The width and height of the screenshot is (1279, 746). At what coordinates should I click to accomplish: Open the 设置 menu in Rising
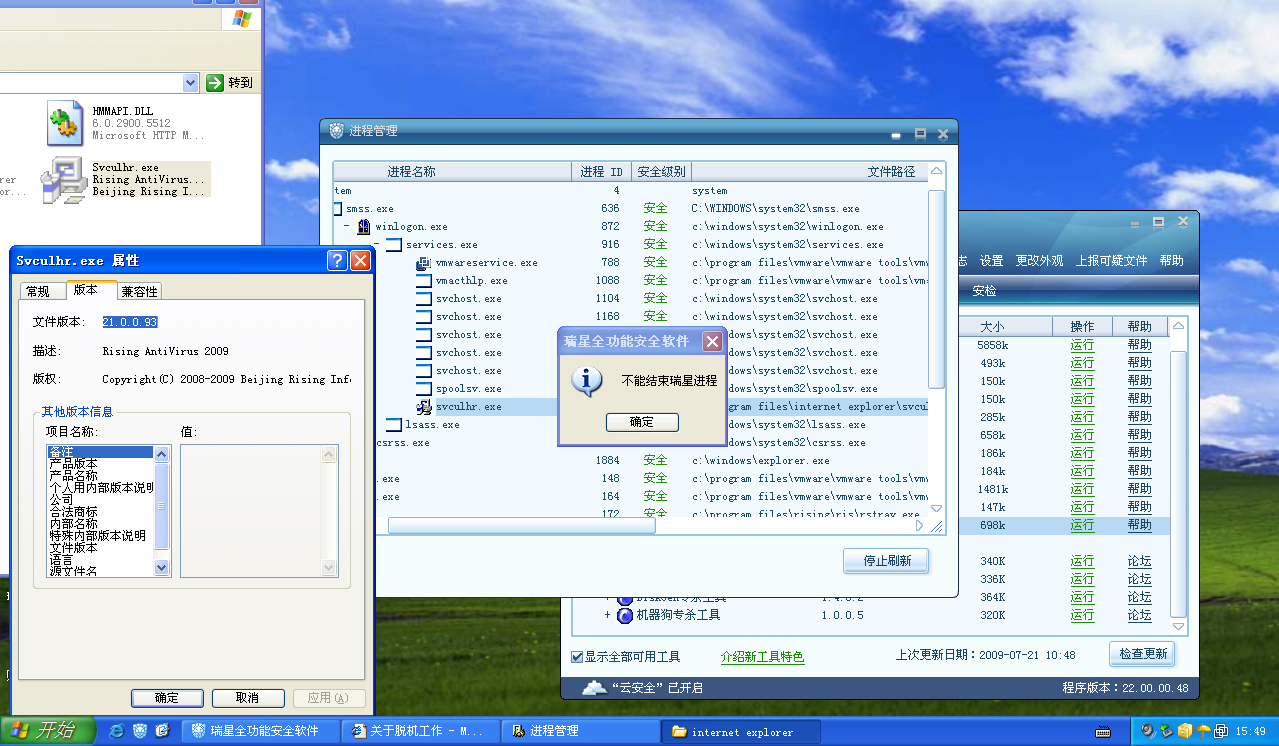click(x=991, y=261)
